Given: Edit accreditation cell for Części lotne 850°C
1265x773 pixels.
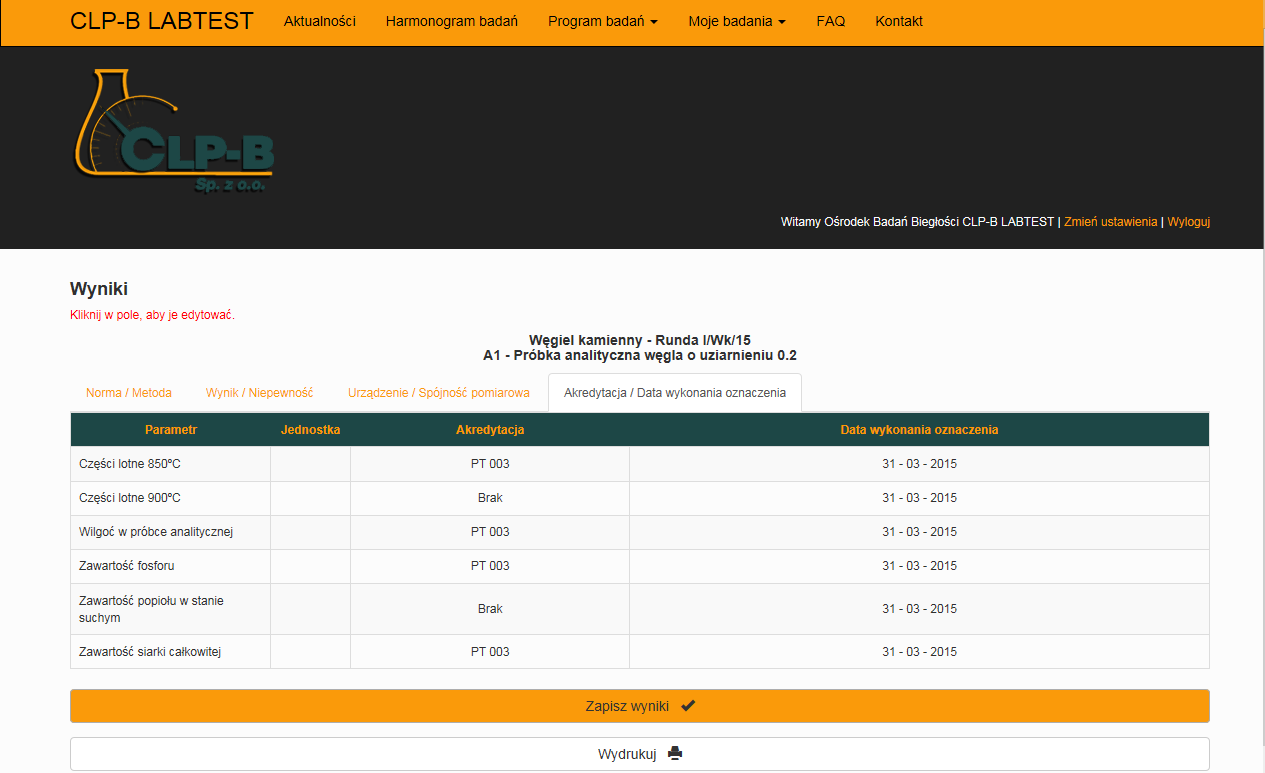Looking at the screenshot, I should [x=490, y=464].
